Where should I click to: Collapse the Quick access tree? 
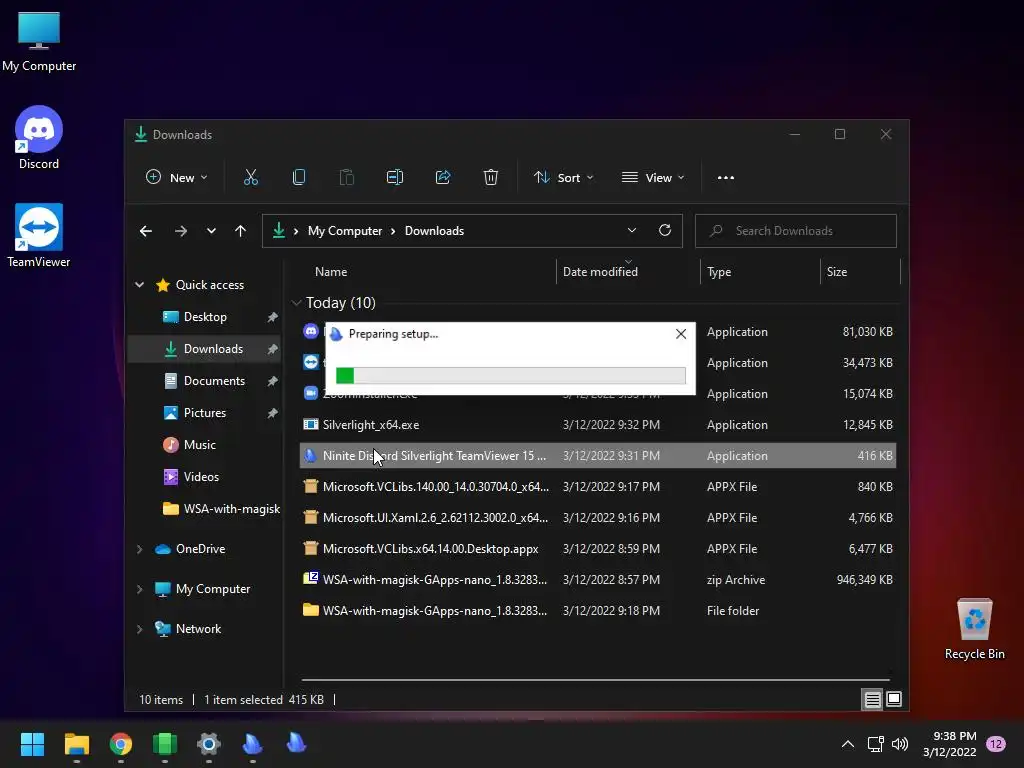(x=139, y=285)
